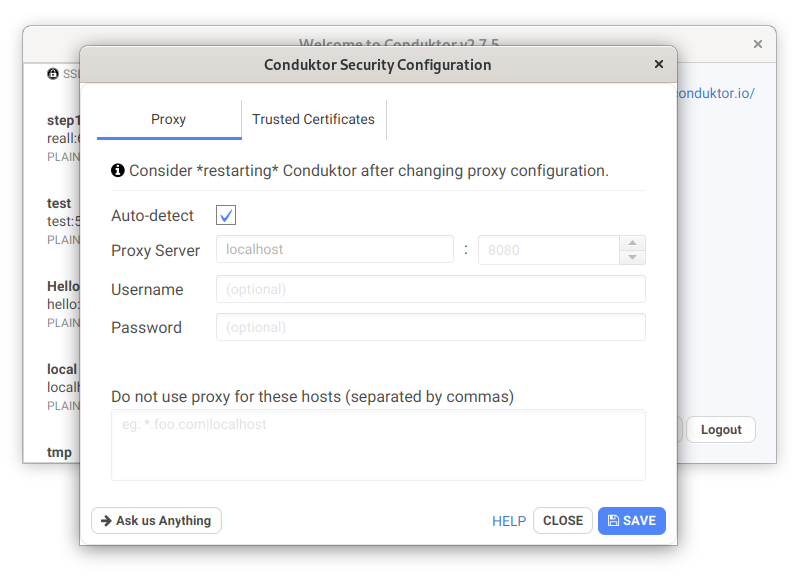Uncheck the Auto-detect checkbox
The width and height of the screenshot is (803, 578).
[226, 215]
